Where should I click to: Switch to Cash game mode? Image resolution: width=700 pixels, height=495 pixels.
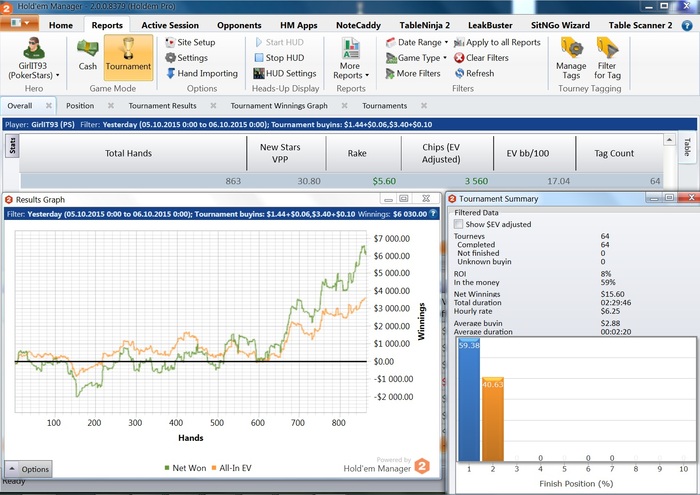[x=88, y=54]
